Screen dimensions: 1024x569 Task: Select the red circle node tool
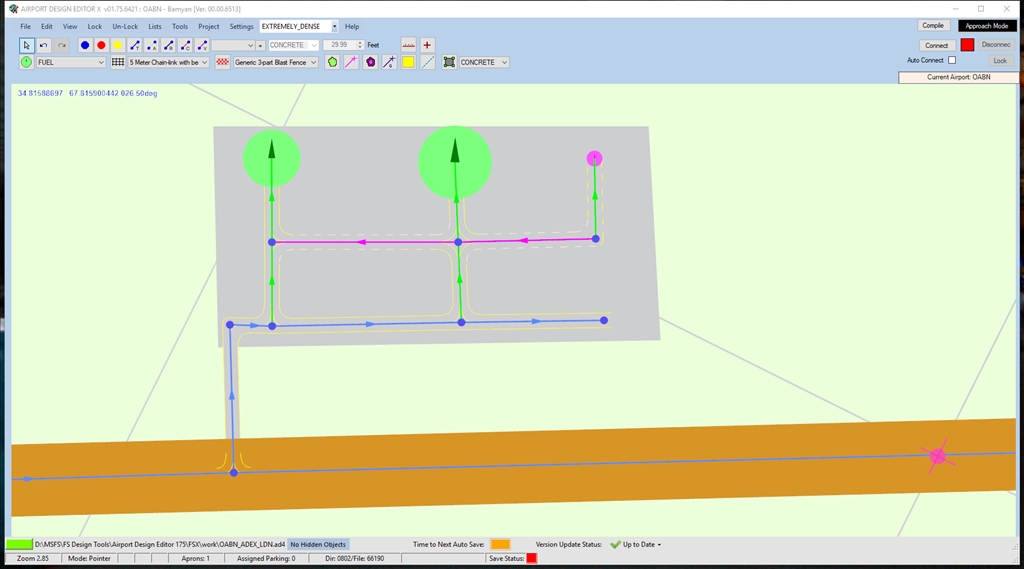point(101,45)
